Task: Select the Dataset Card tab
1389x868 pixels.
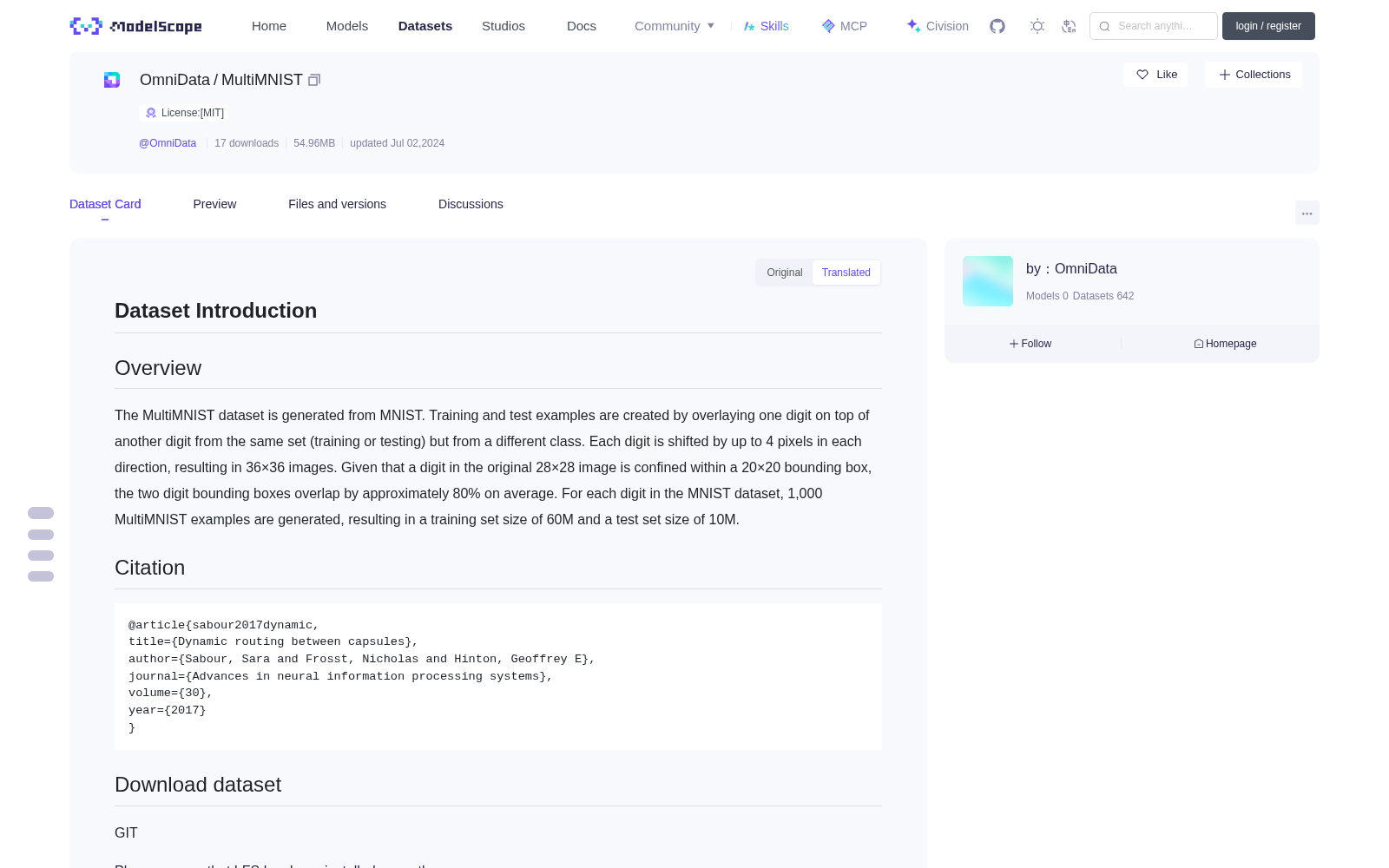Action: pyautogui.click(x=105, y=204)
